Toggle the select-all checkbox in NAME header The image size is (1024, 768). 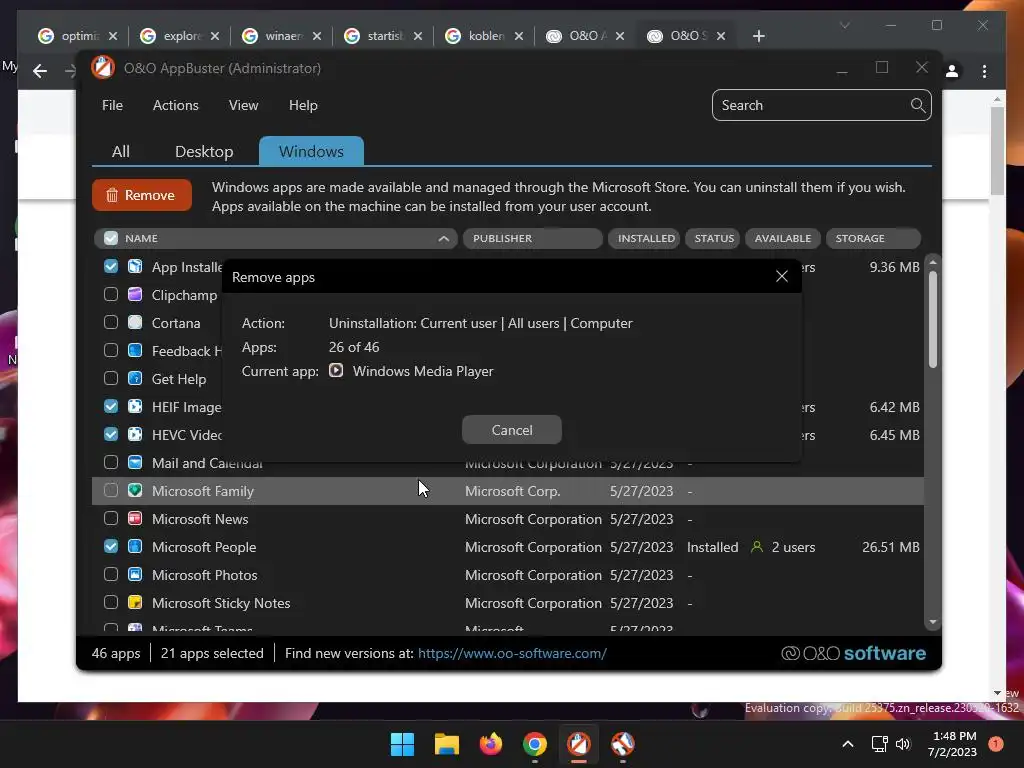(x=111, y=238)
